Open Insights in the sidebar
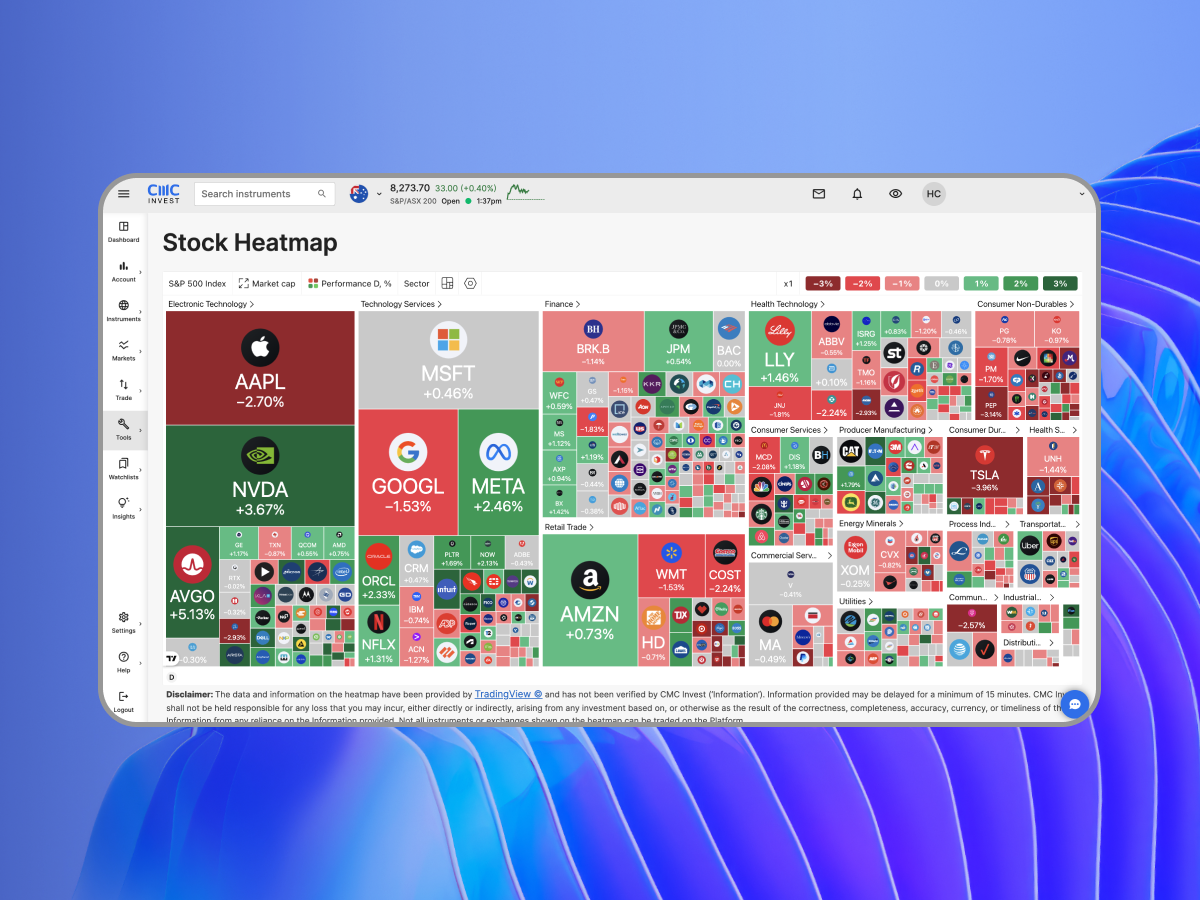 coord(124,508)
